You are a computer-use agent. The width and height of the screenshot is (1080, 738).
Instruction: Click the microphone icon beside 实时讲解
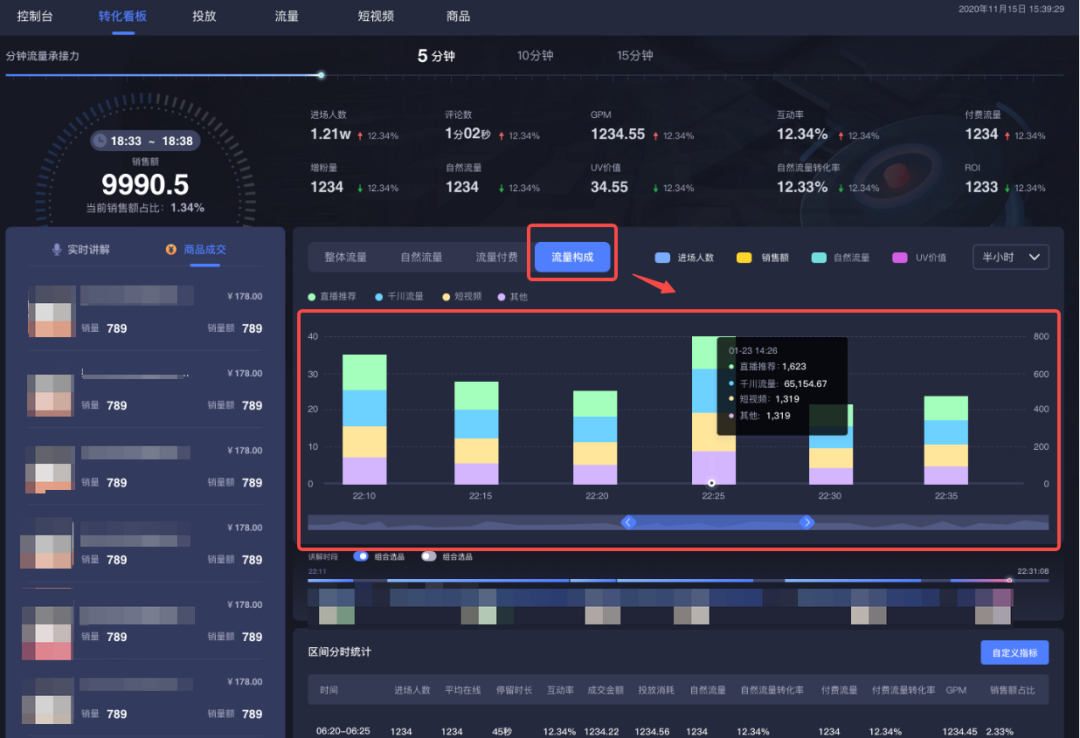point(57,249)
